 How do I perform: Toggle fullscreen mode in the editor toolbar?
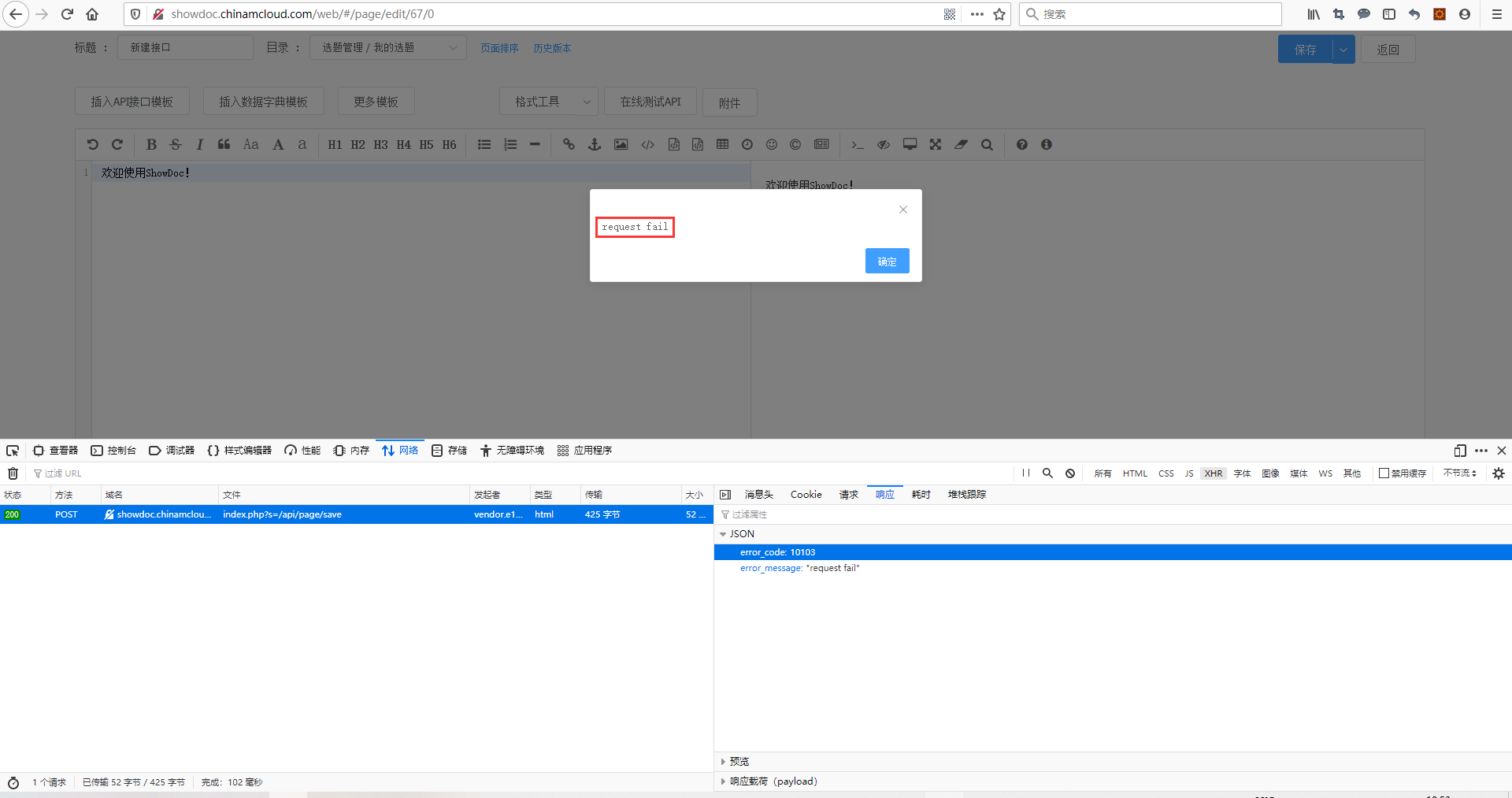coord(936,144)
